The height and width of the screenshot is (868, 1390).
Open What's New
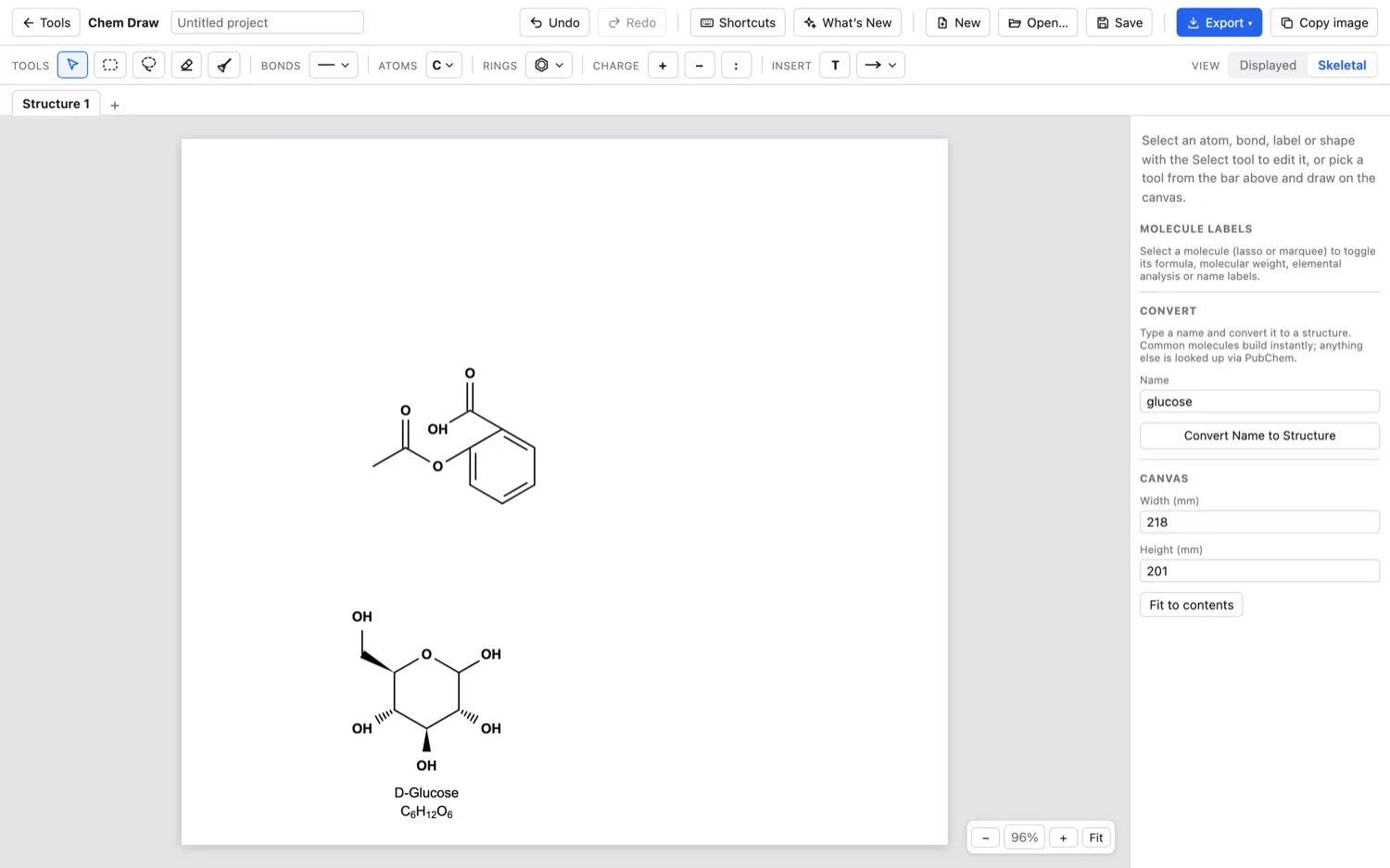[x=847, y=22]
